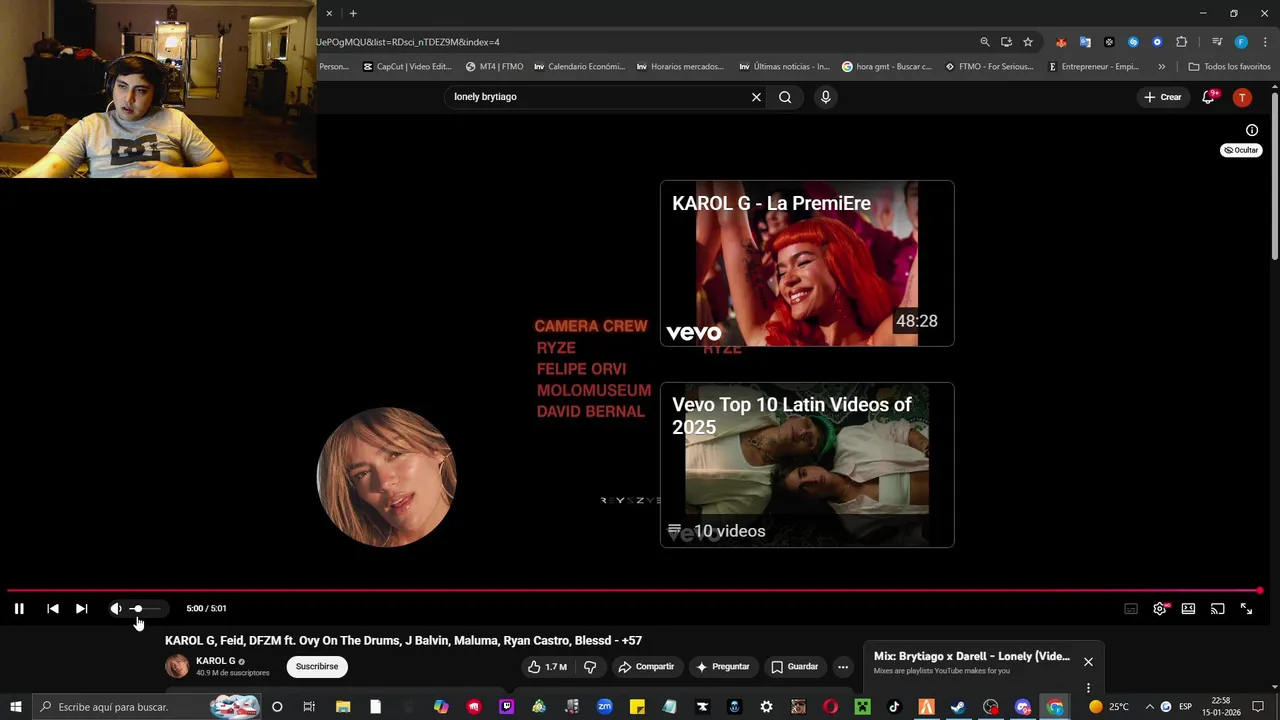Click the Compartir share button

(x=646, y=666)
